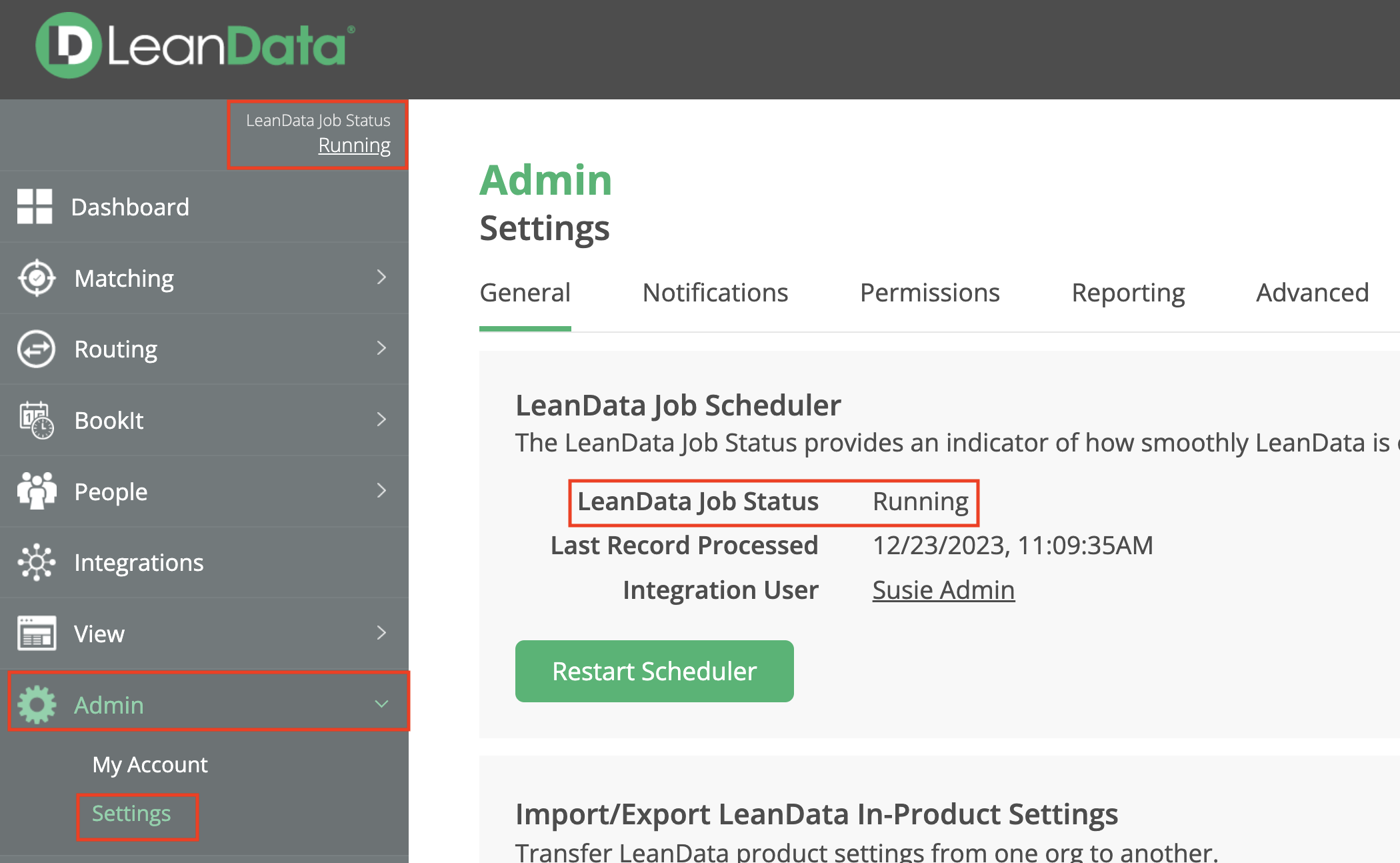This screenshot has height=863, width=1400.
Task: Open People in the sidebar
Action: (204, 492)
